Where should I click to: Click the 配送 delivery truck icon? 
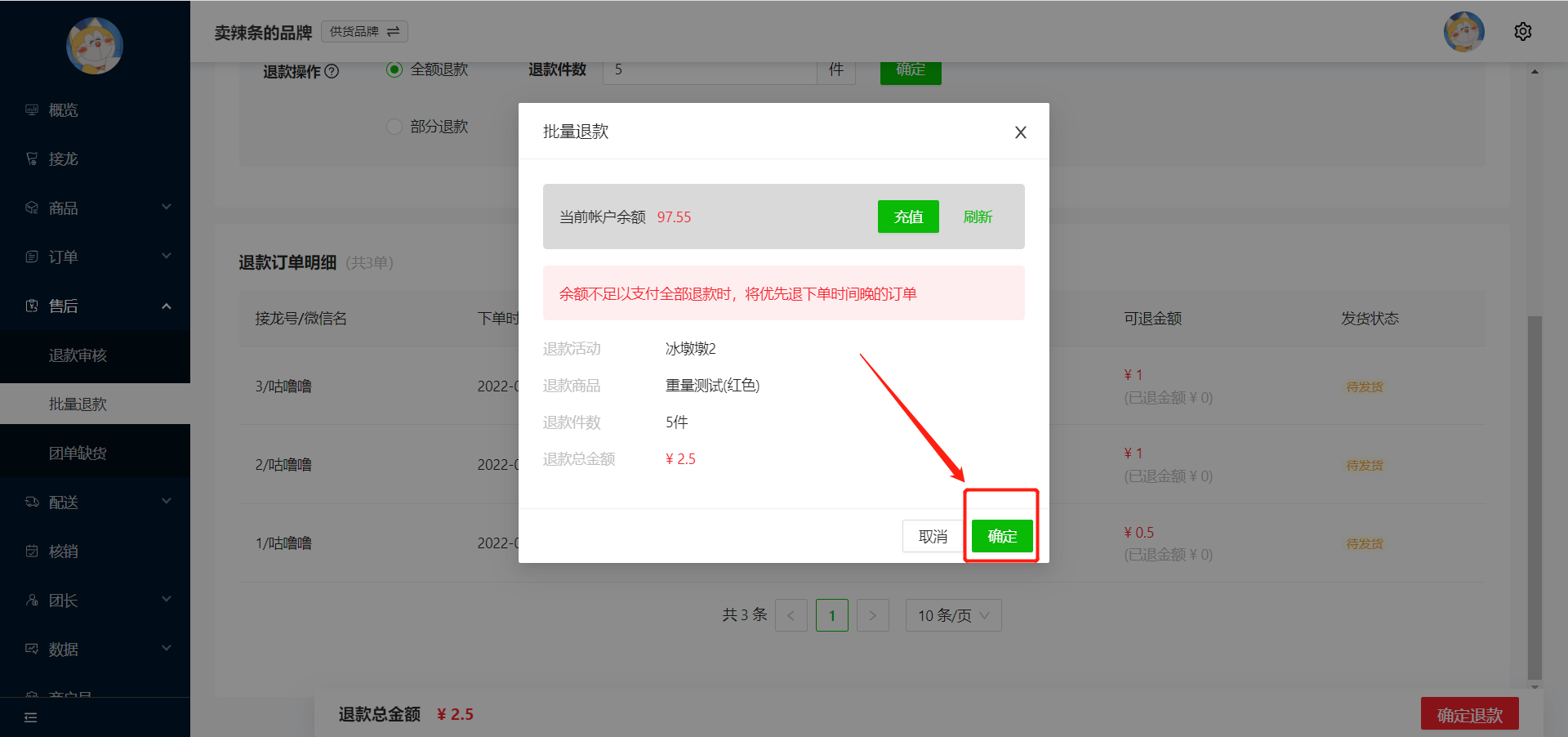(x=32, y=502)
